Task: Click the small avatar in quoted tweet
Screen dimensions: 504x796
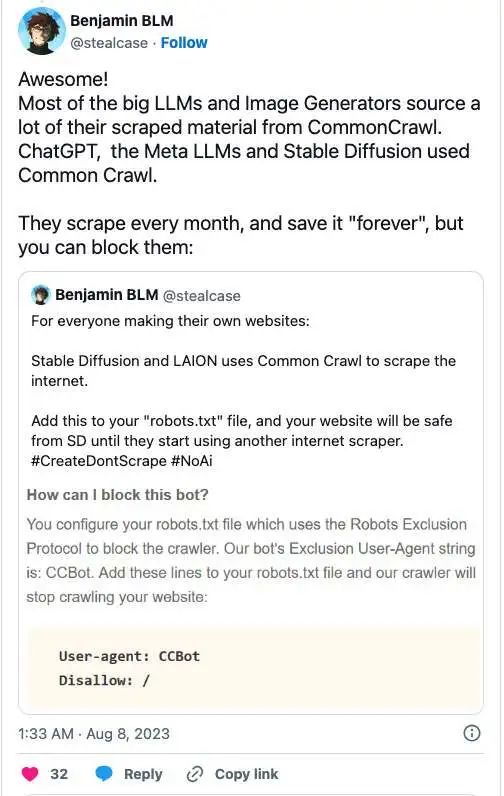Action: 41,294
